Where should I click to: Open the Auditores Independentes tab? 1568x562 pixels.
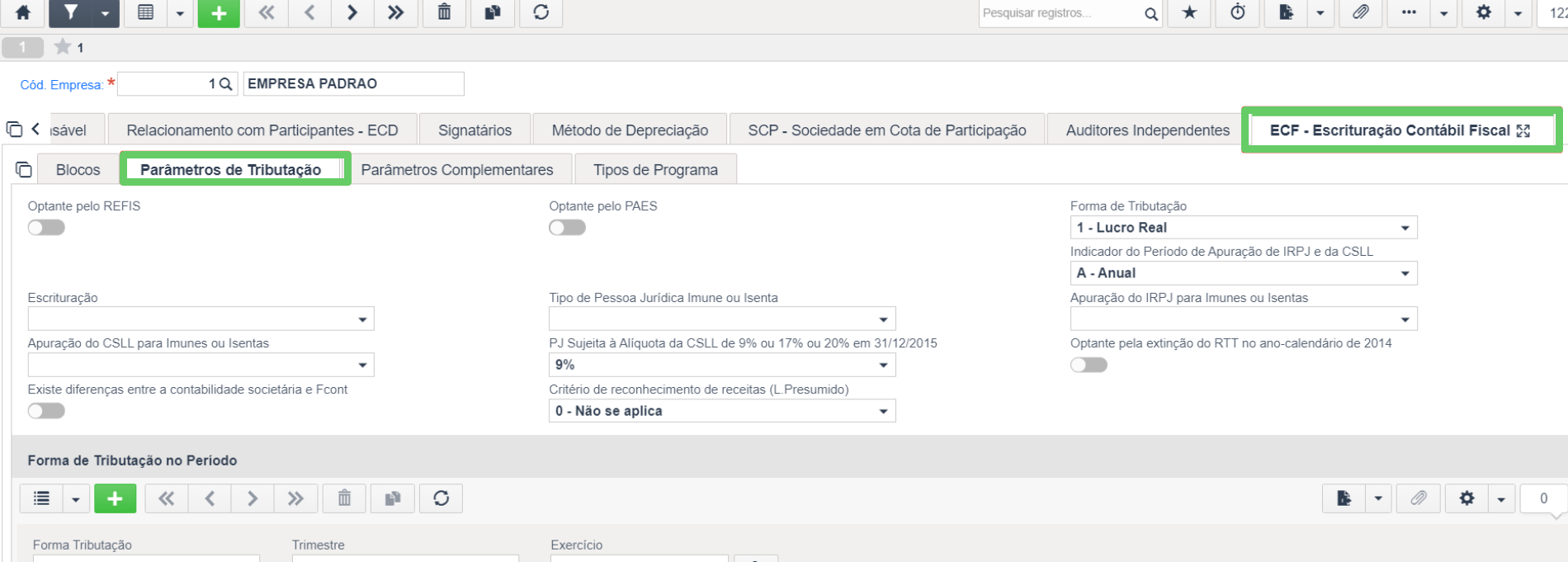[1147, 130]
